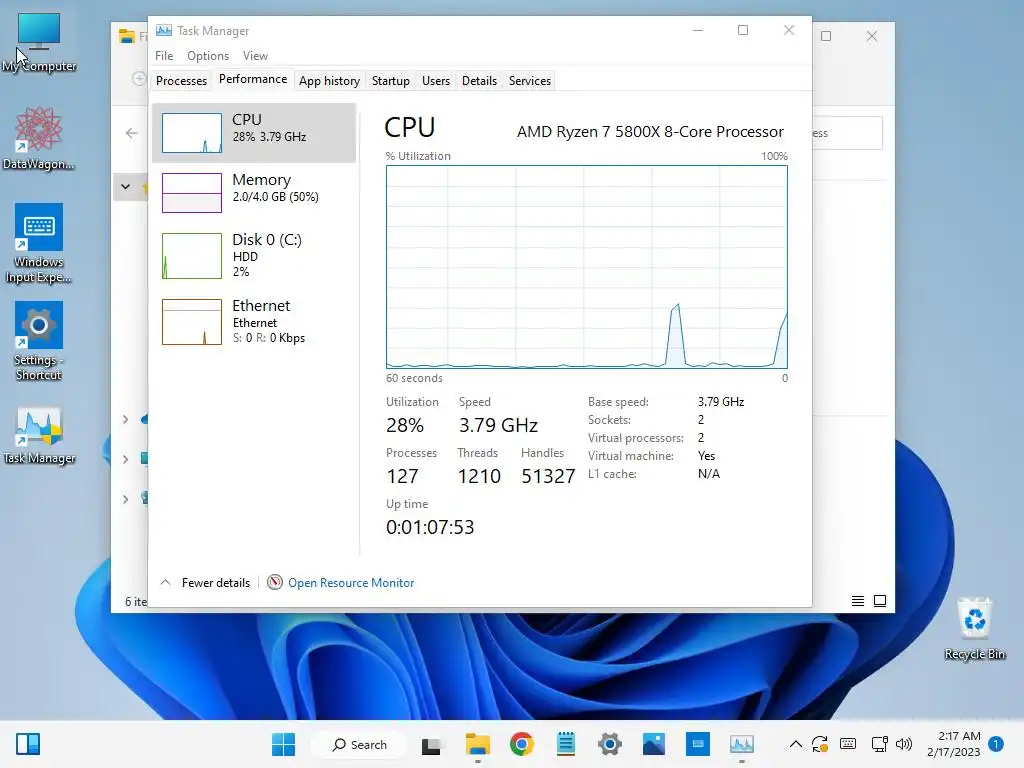Image resolution: width=1024 pixels, height=768 pixels.
Task: Select the CPU performance item
Action: pyautogui.click(x=254, y=133)
